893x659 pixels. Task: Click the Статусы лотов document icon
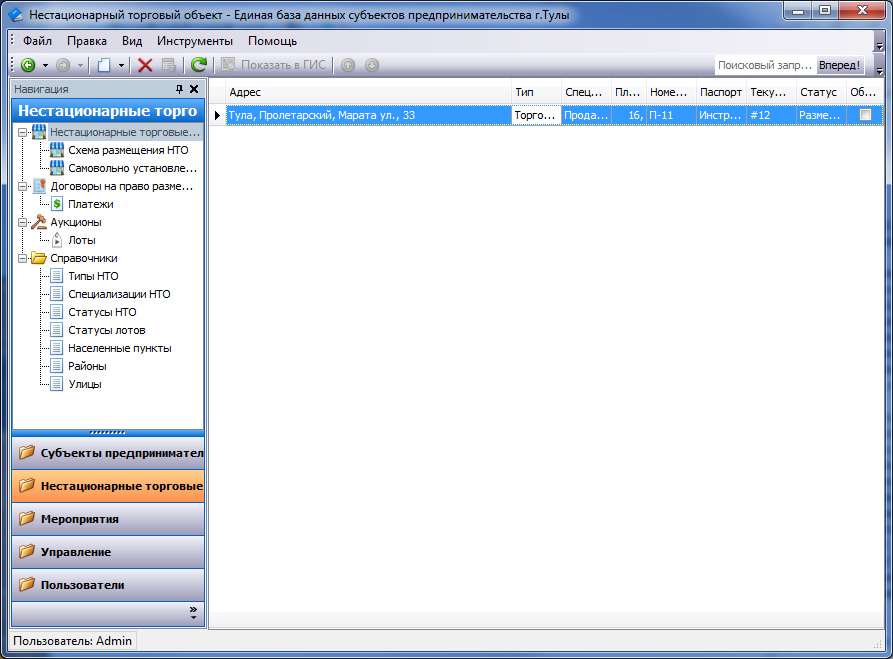(x=57, y=330)
